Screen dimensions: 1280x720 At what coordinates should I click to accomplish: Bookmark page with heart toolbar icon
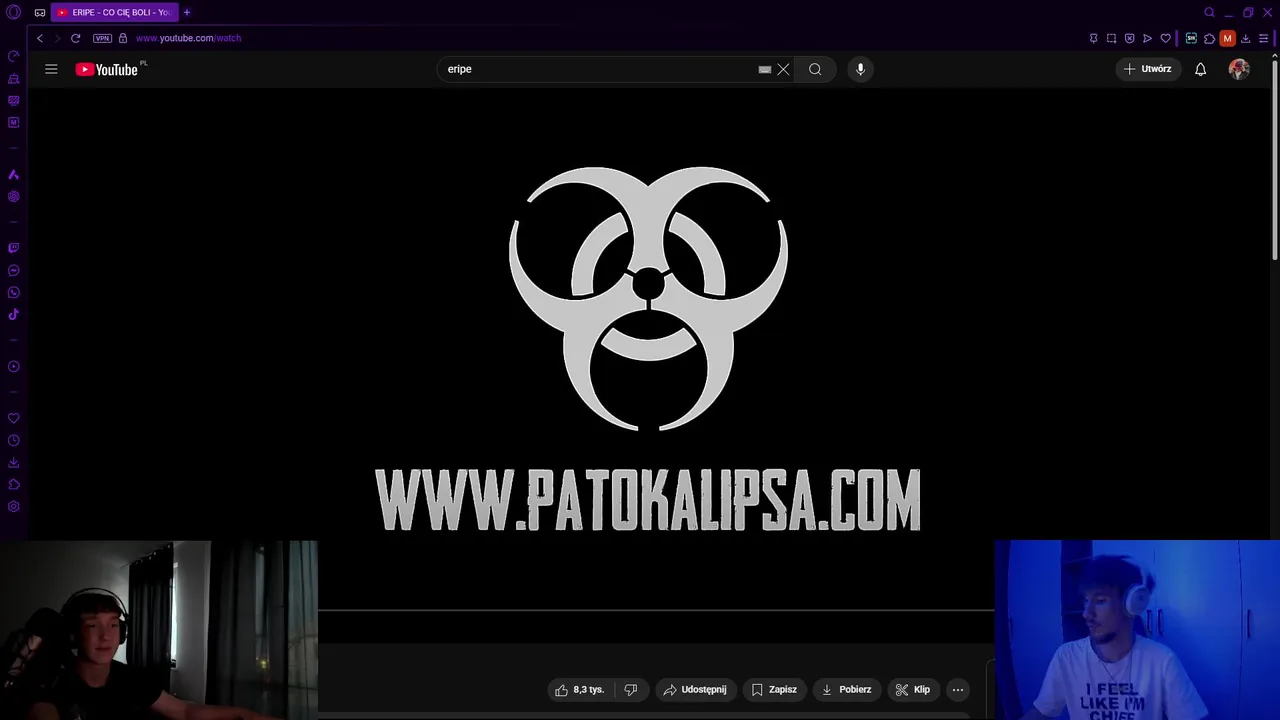coord(1165,38)
